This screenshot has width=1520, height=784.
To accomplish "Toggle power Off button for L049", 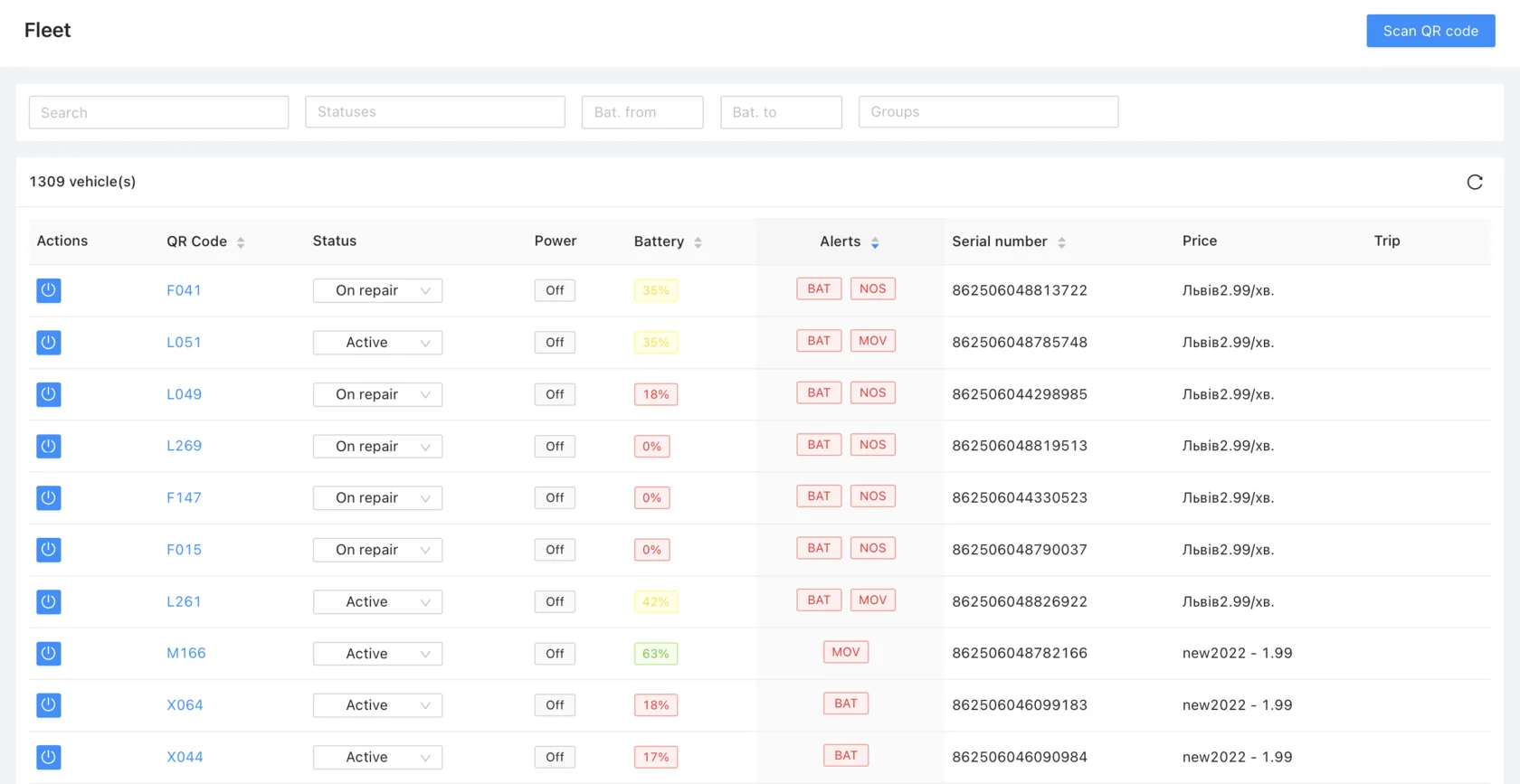I will (555, 394).
